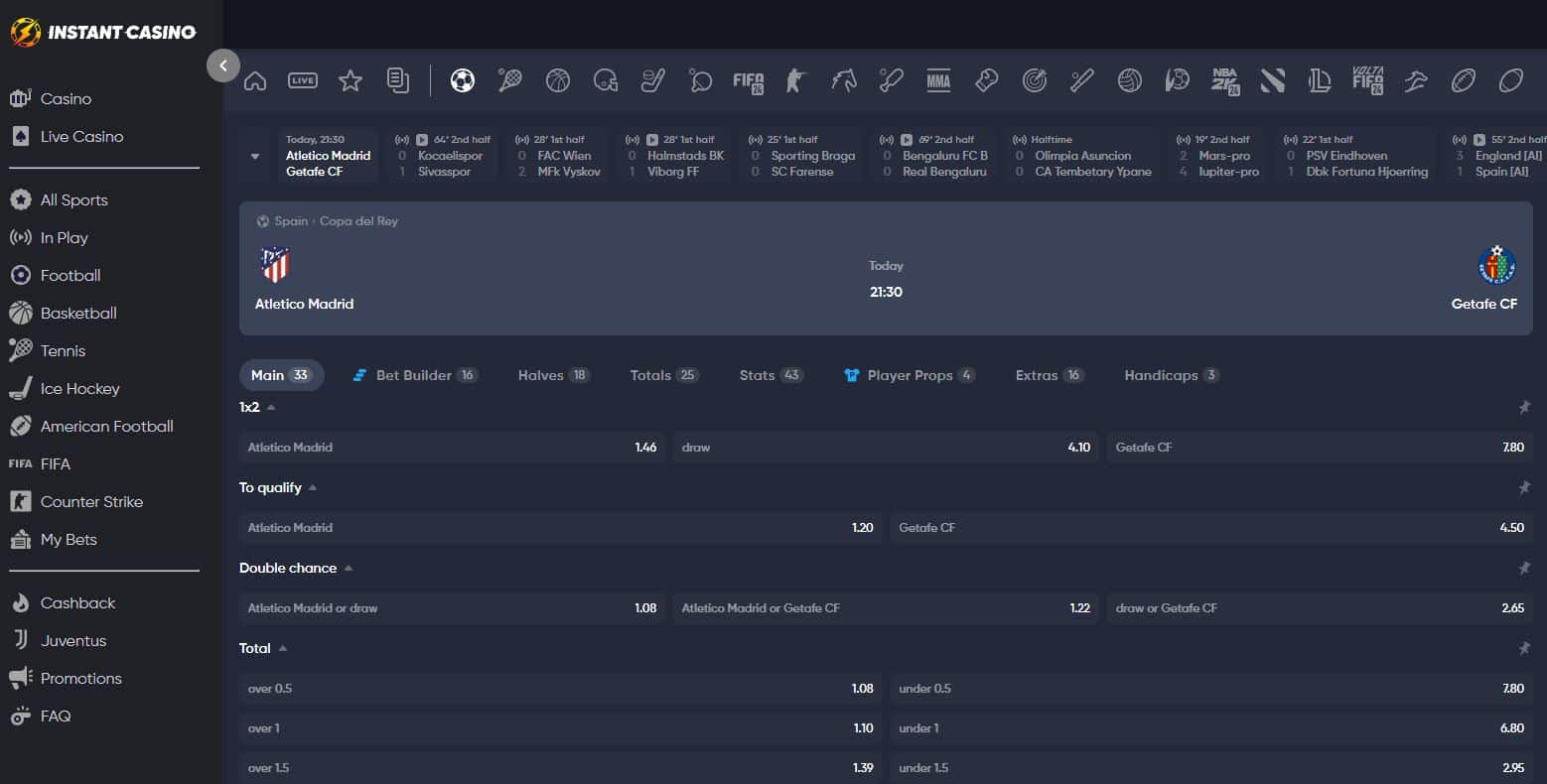Select the baseball bat icon

point(1081,80)
